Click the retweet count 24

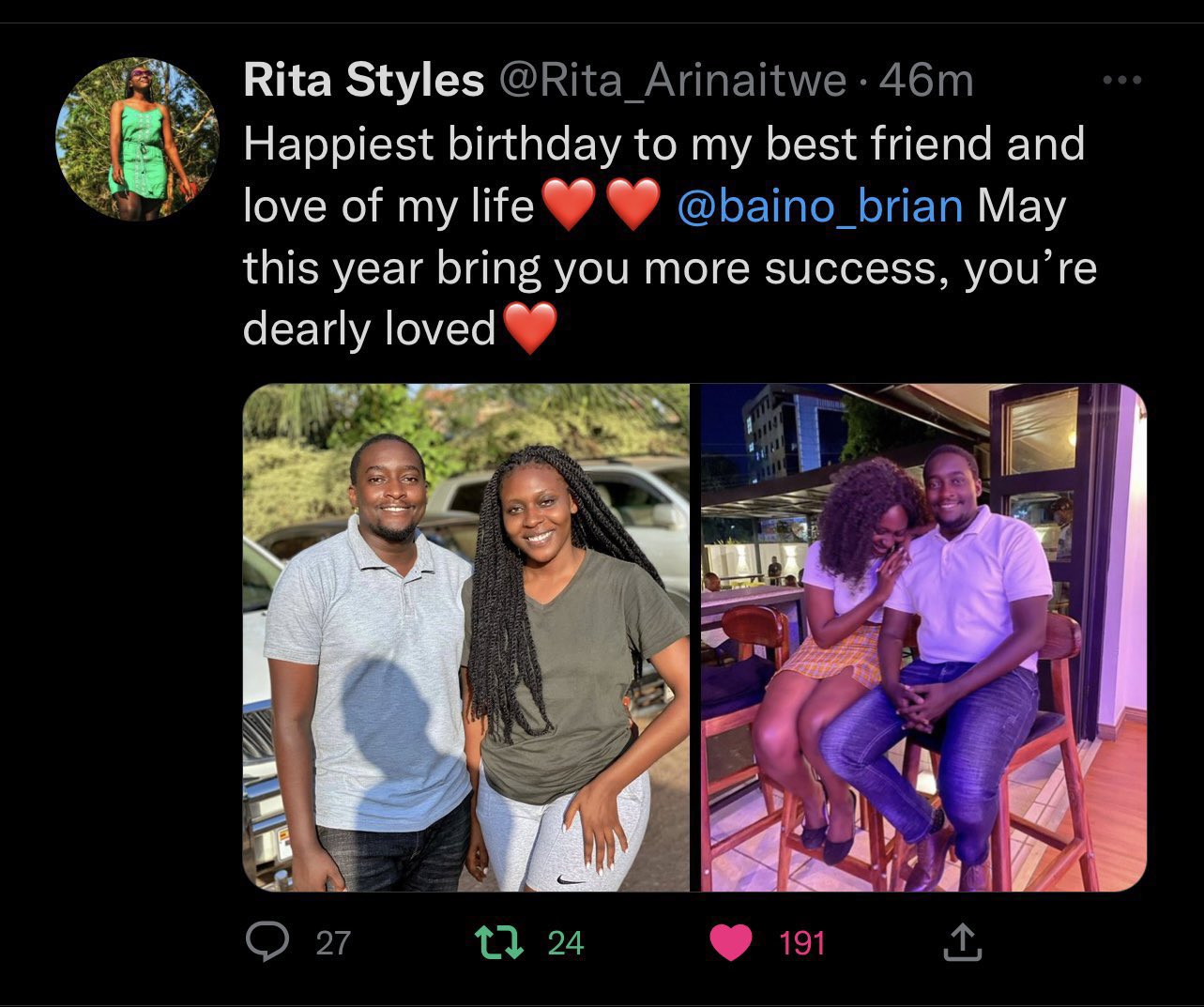[x=566, y=942]
